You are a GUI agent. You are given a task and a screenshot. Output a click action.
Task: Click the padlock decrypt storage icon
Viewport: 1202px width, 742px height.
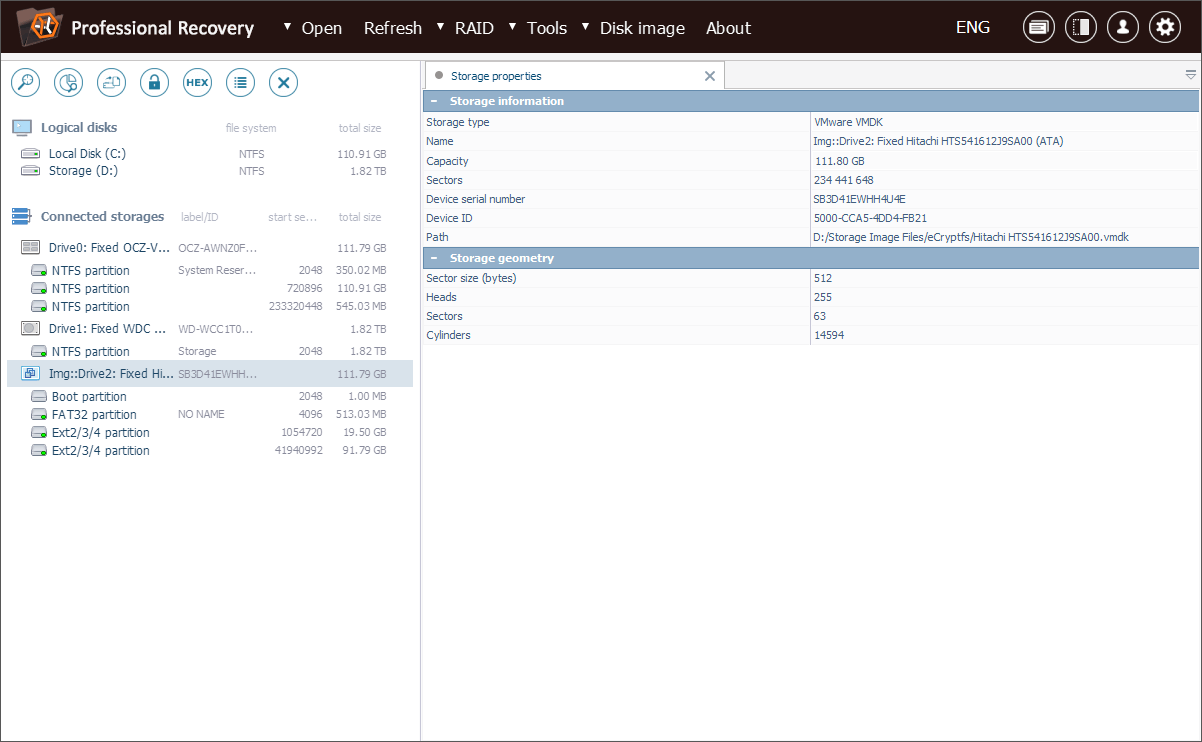click(x=154, y=83)
